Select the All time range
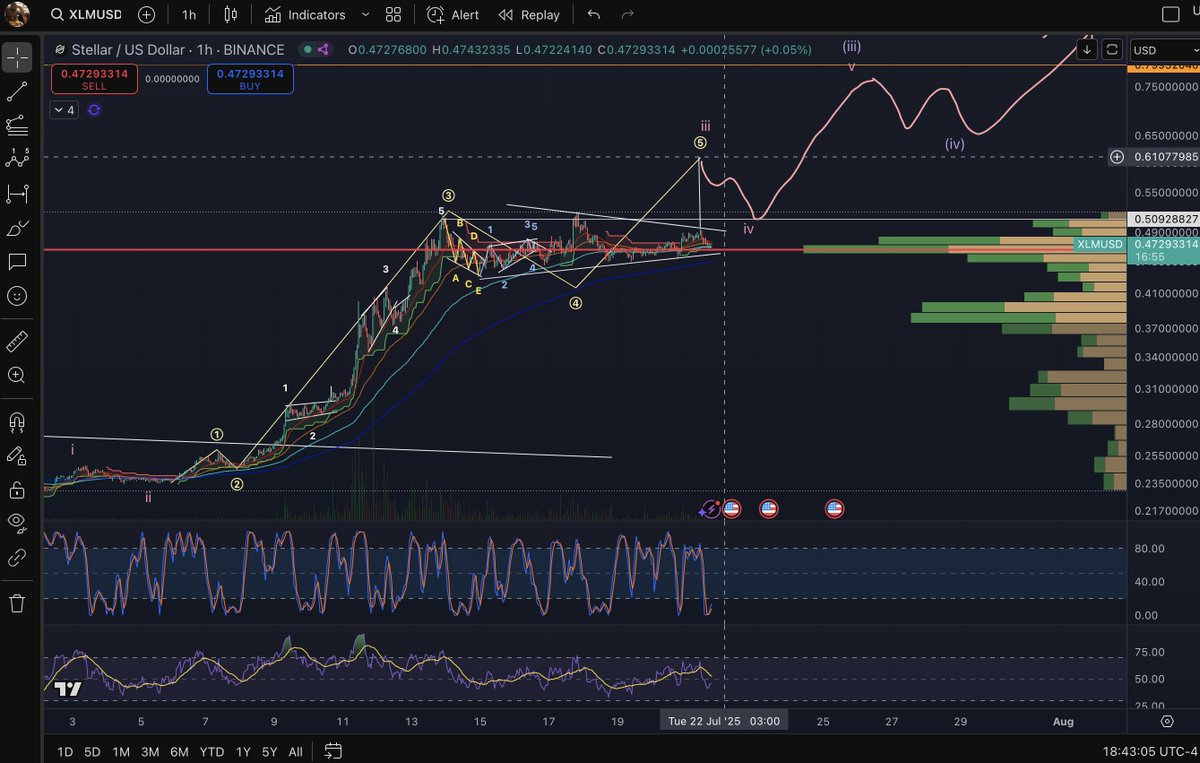 point(296,751)
